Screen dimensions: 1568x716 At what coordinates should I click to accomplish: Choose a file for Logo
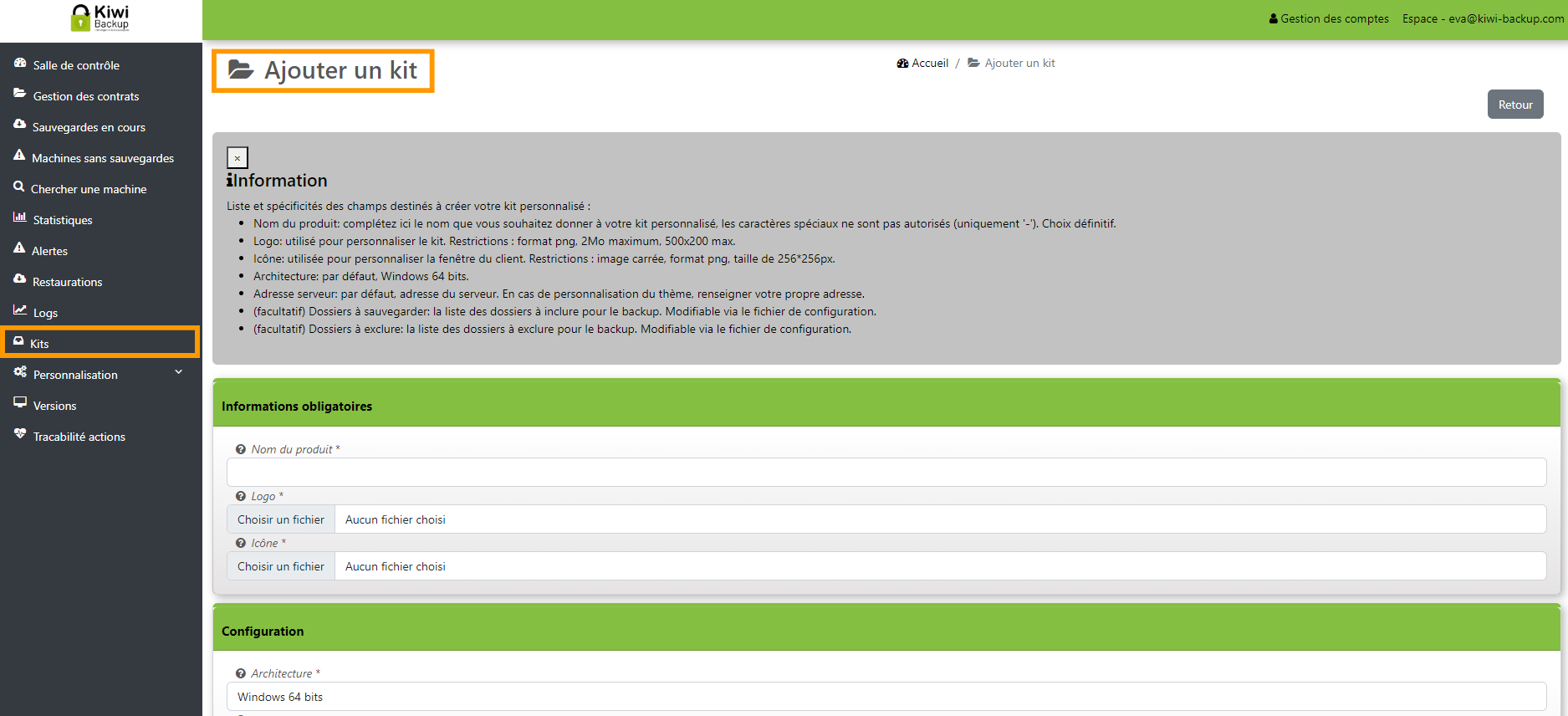tap(281, 519)
